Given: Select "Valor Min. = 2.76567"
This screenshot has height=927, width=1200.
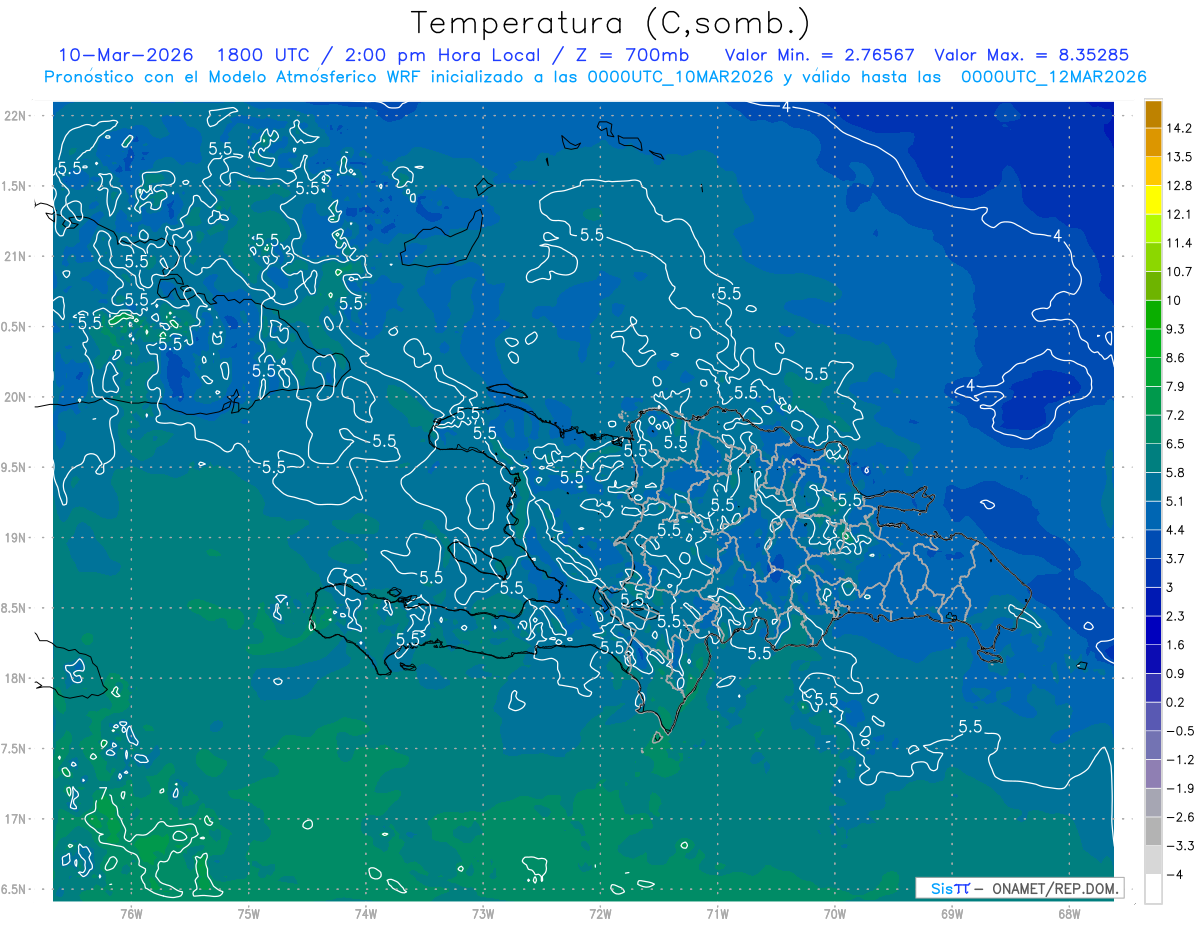Looking at the screenshot, I should [820, 54].
